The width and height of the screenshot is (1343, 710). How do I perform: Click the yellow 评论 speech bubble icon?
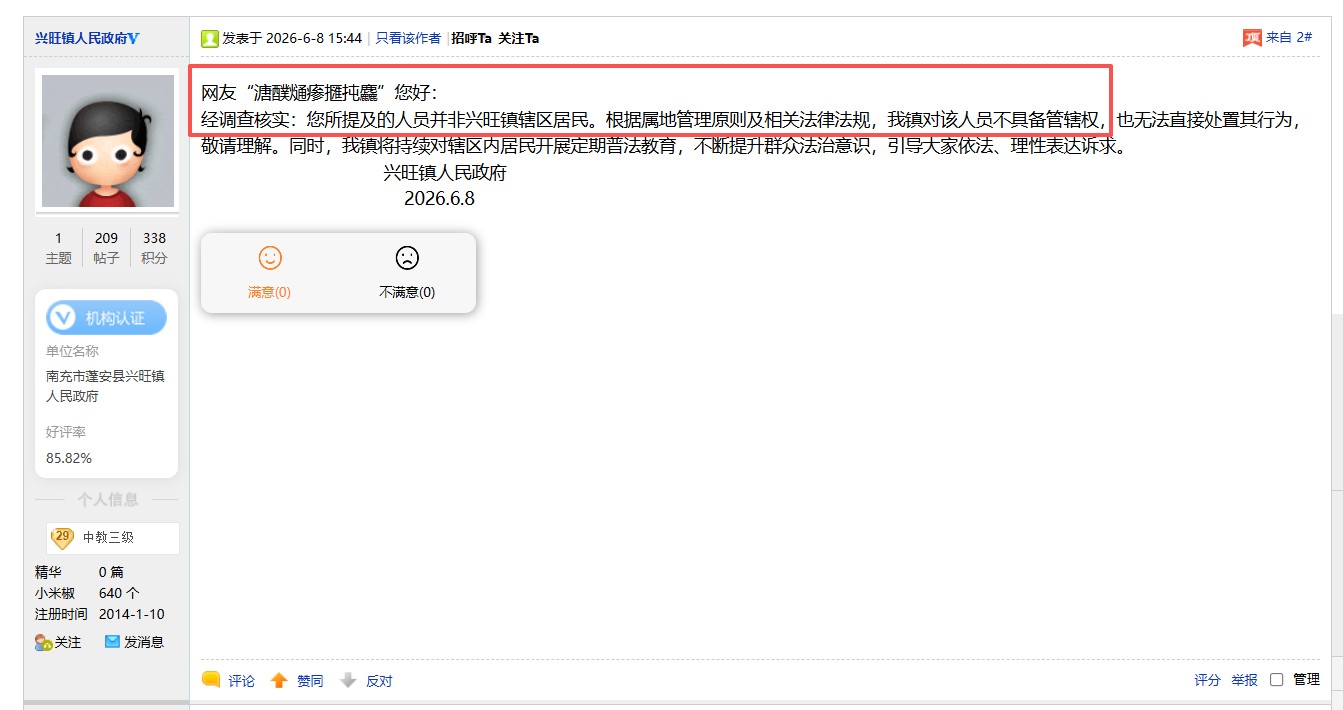211,680
